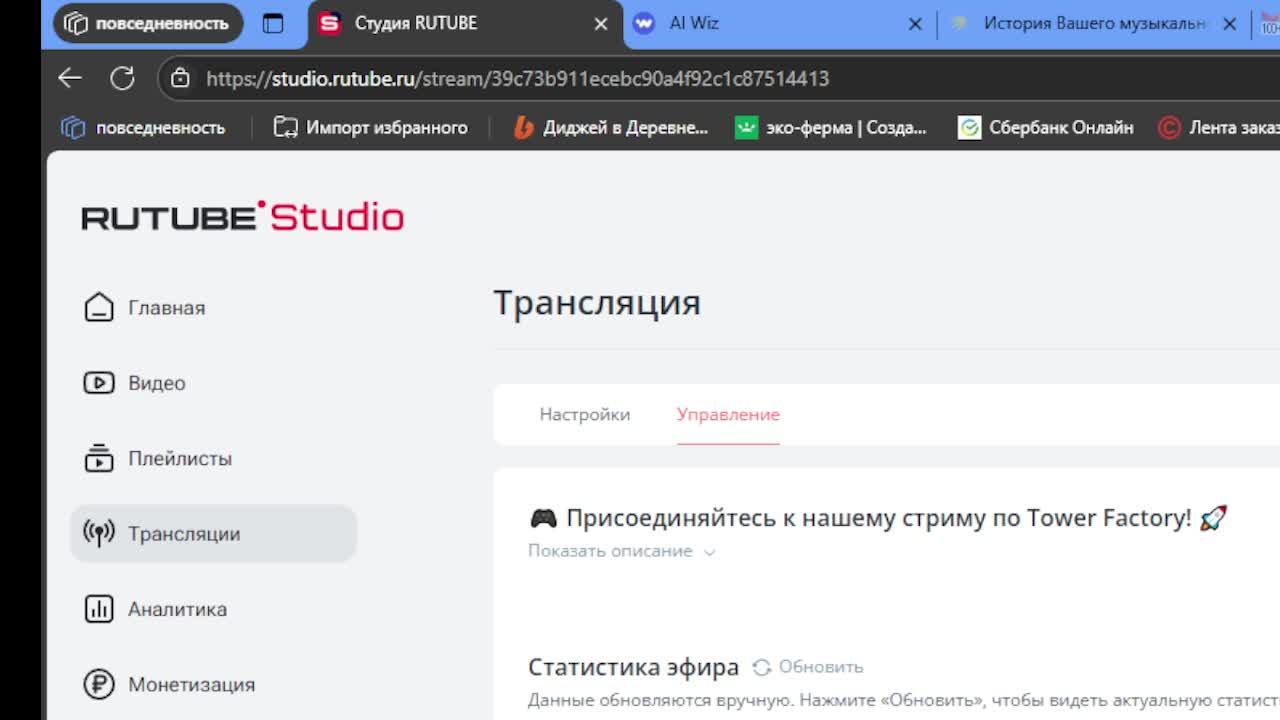Screen dimensions: 1280x720
Task: Click the RUTUBE Studio logo
Action: [x=243, y=216]
